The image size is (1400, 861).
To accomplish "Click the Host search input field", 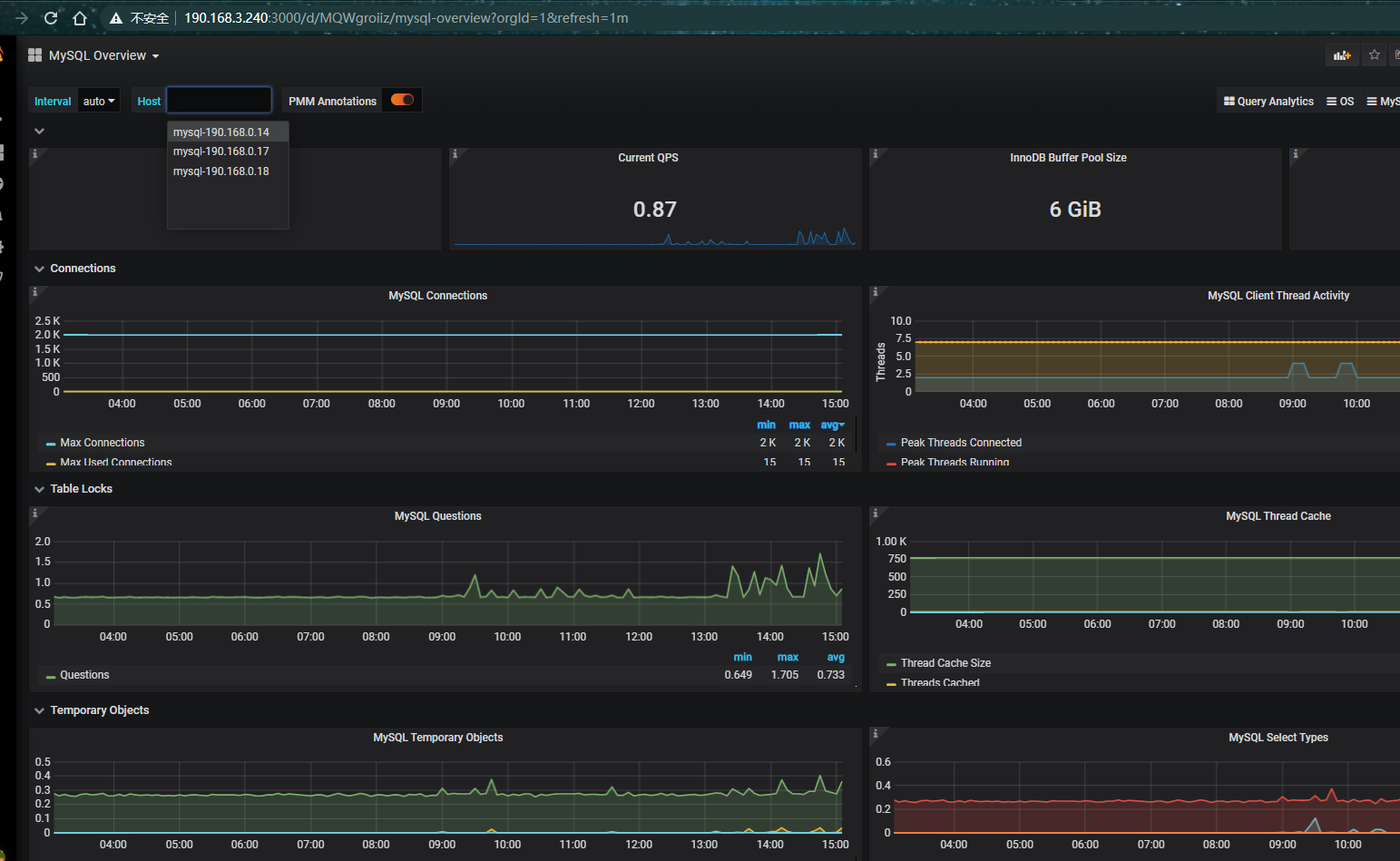I will coord(219,100).
